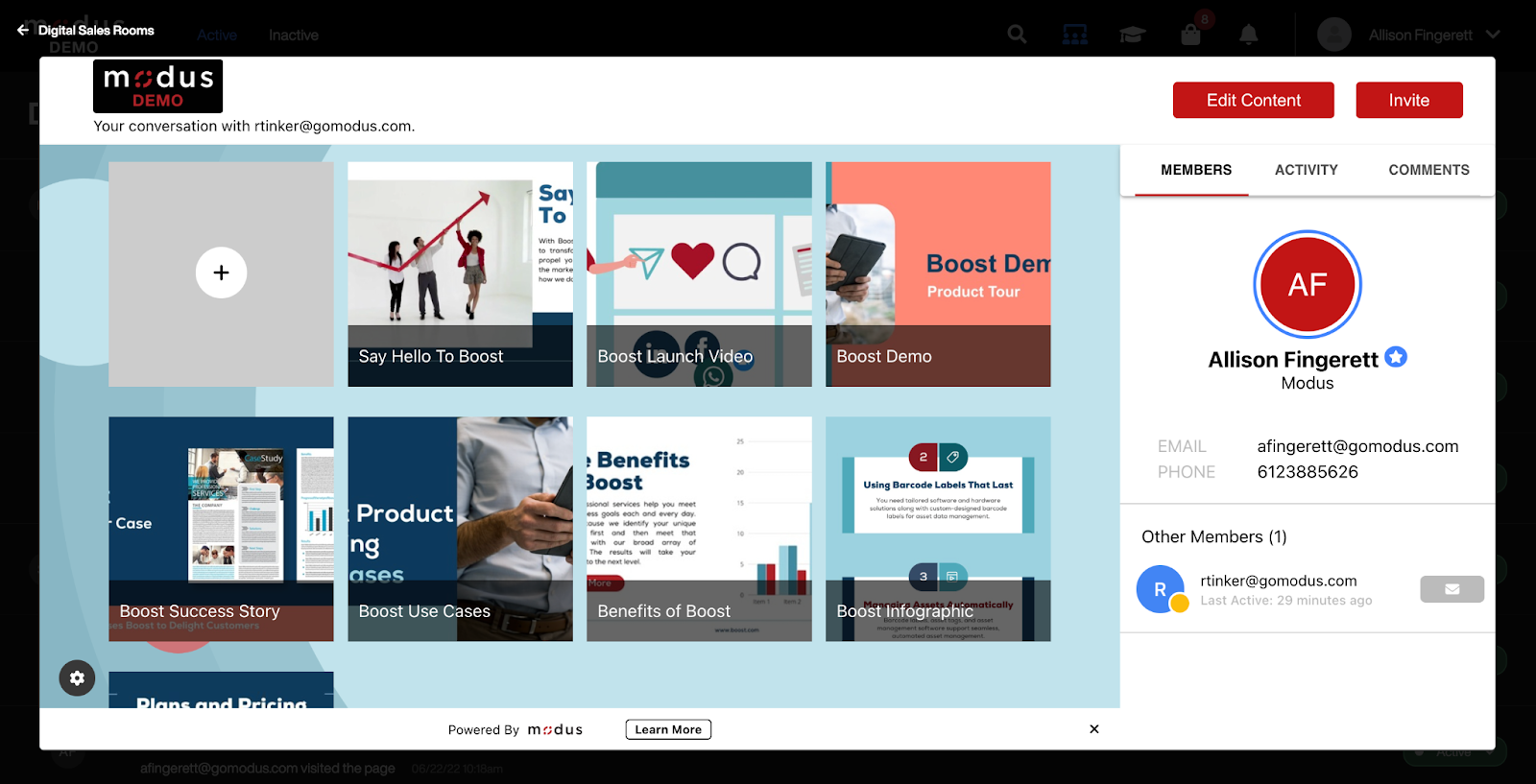The image size is (1536, 784).
Task: Open the Boost Launch Video tile
Action: point(699,273)
